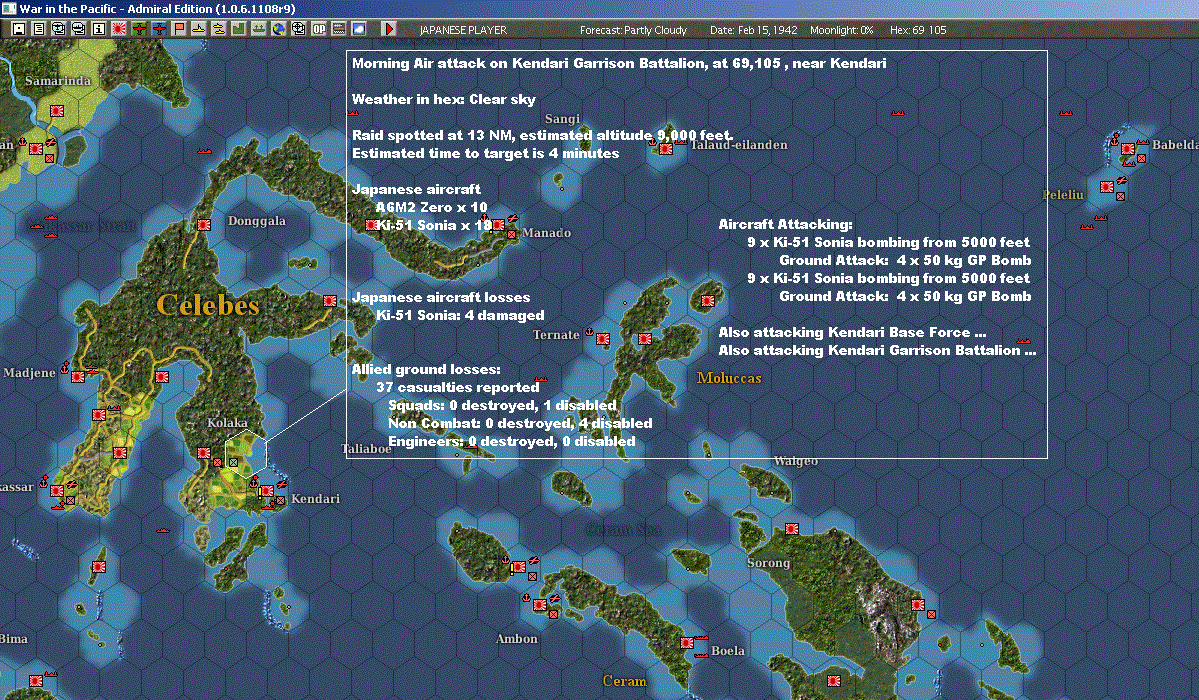This screenshot has width=1199, height=700.
Task: Click the Kolaka map label
Action: tap(227, 423)
